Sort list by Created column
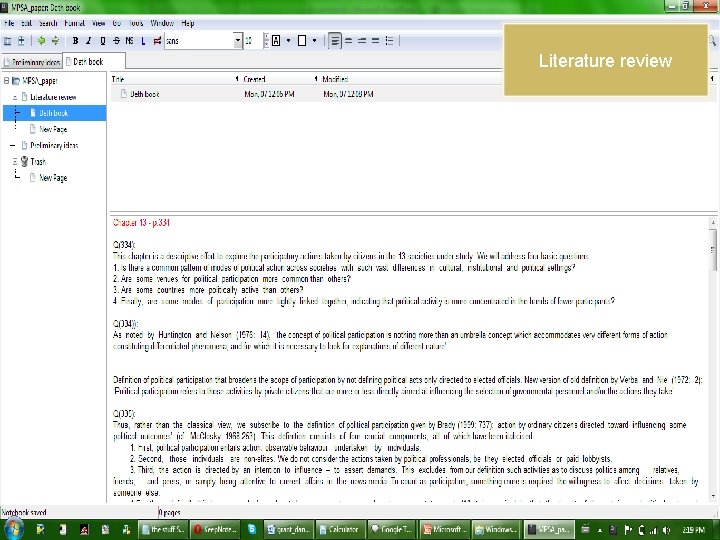This screenshot has width=720, height=540. pyautogui.click(x=280, y=79)
